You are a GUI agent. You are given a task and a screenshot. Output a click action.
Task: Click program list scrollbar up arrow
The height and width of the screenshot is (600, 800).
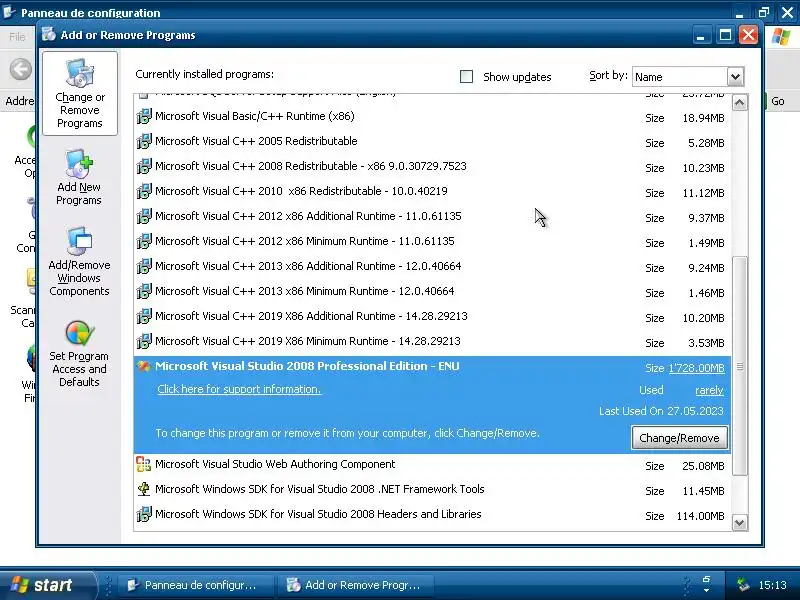point(739,103)
